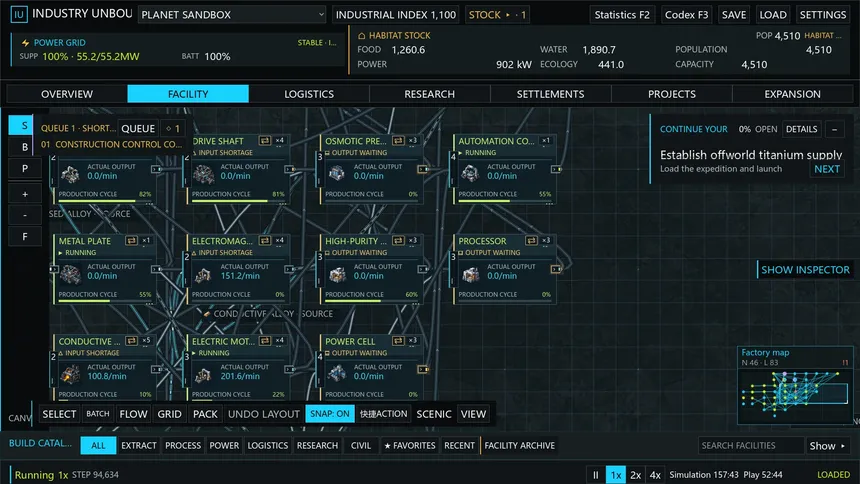
Task: Click Metal Plate production cycle progress bar
Action: click(104, 301)
